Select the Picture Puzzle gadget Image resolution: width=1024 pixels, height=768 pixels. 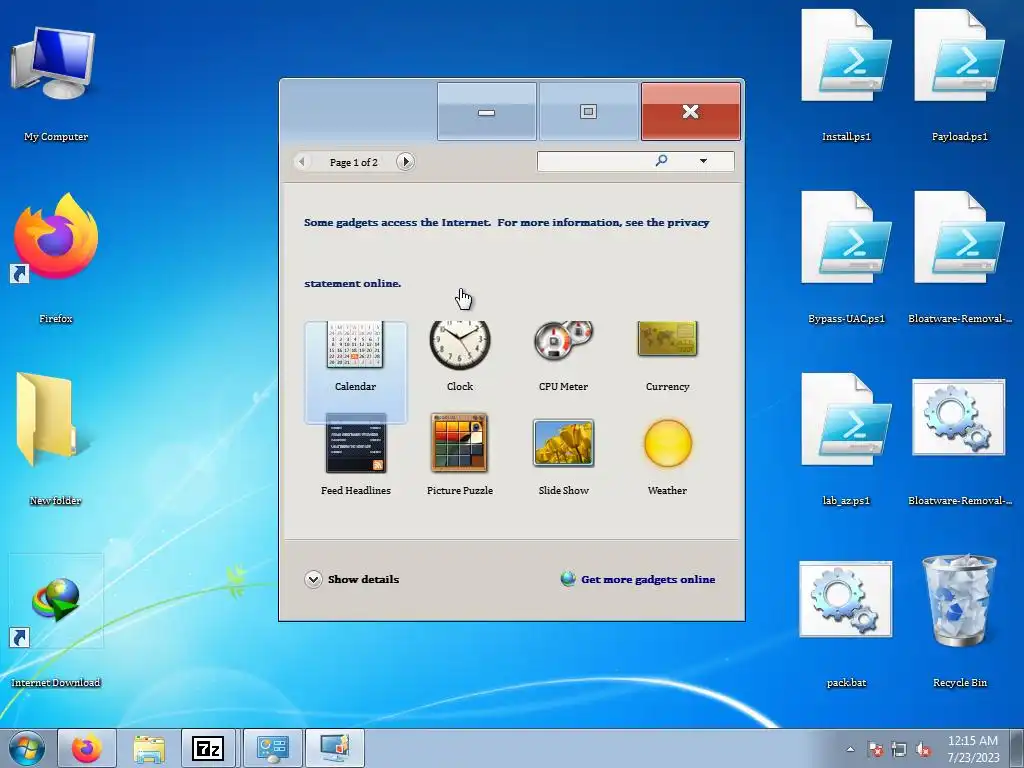pos(460,455)
